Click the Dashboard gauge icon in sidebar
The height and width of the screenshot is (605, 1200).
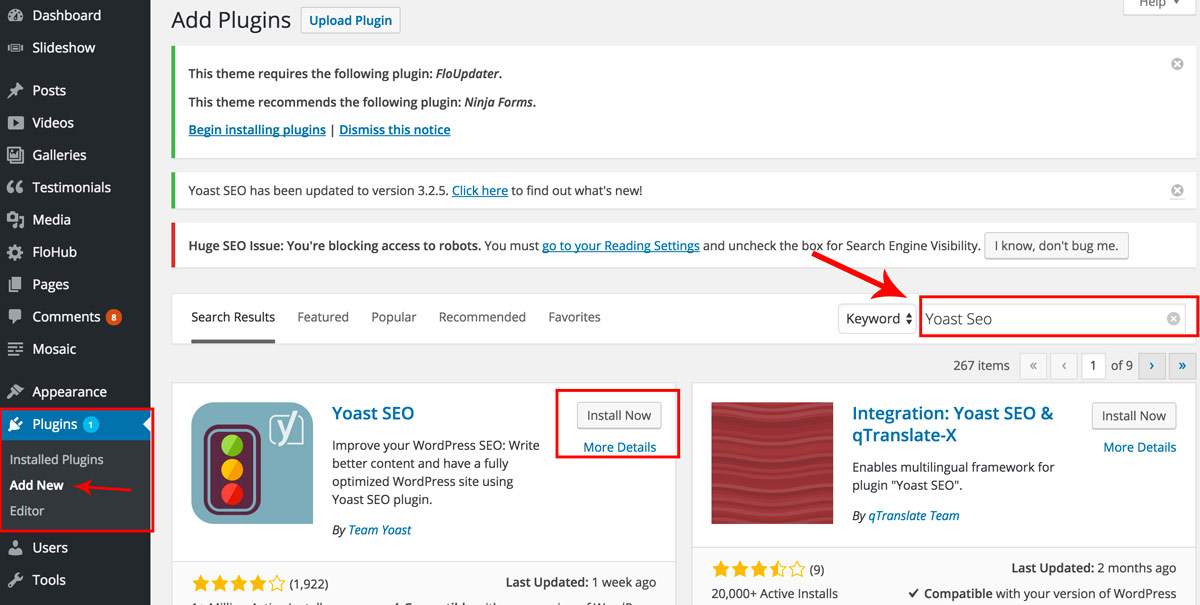point(15,16)
